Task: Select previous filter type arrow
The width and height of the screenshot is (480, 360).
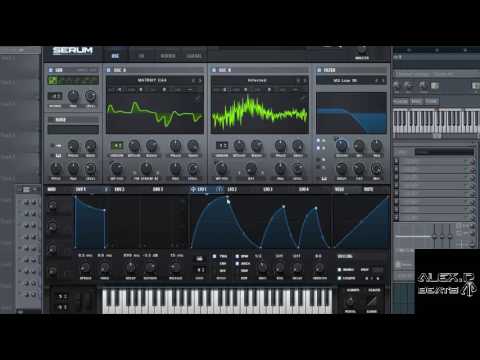Action: pos(376,80)
